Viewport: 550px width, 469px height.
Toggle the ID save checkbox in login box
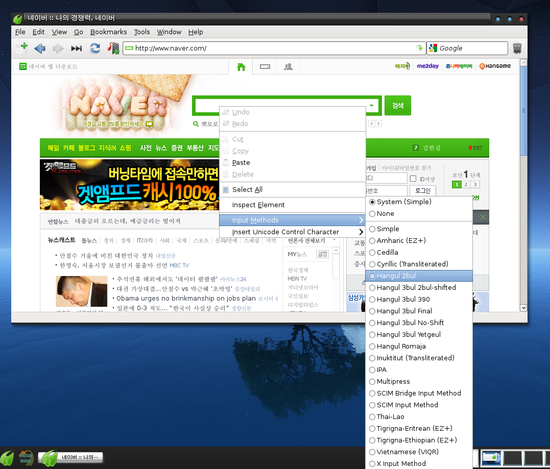pos(413,179)
